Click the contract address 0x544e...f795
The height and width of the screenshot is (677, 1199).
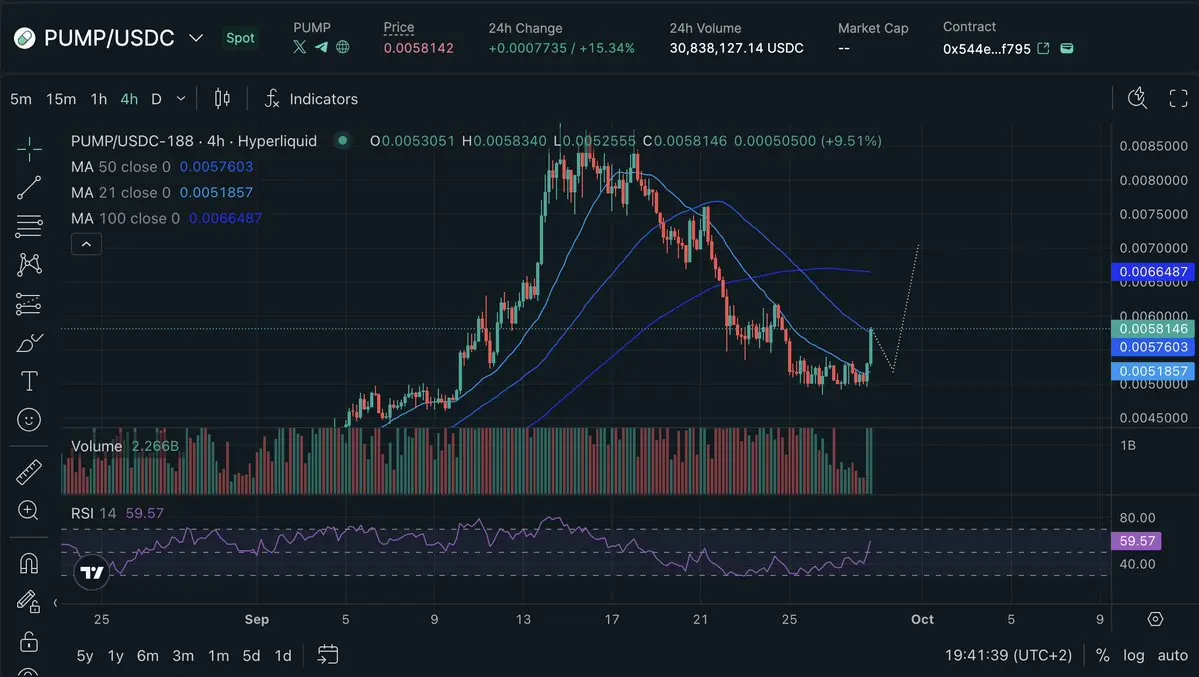click(986, 49)
